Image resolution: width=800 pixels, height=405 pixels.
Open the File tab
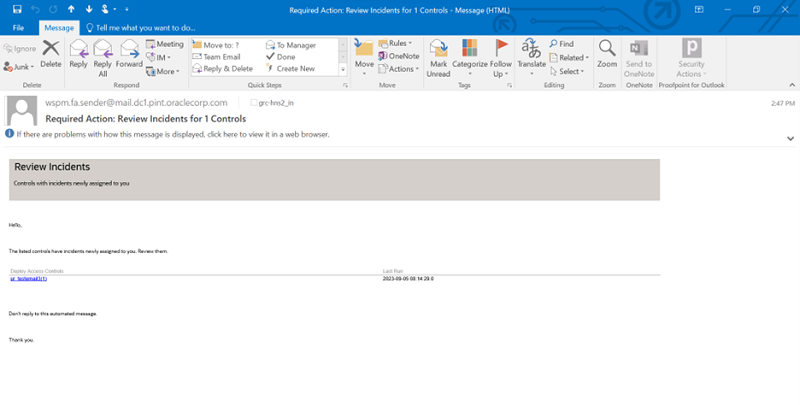click(x=18, y=28)
